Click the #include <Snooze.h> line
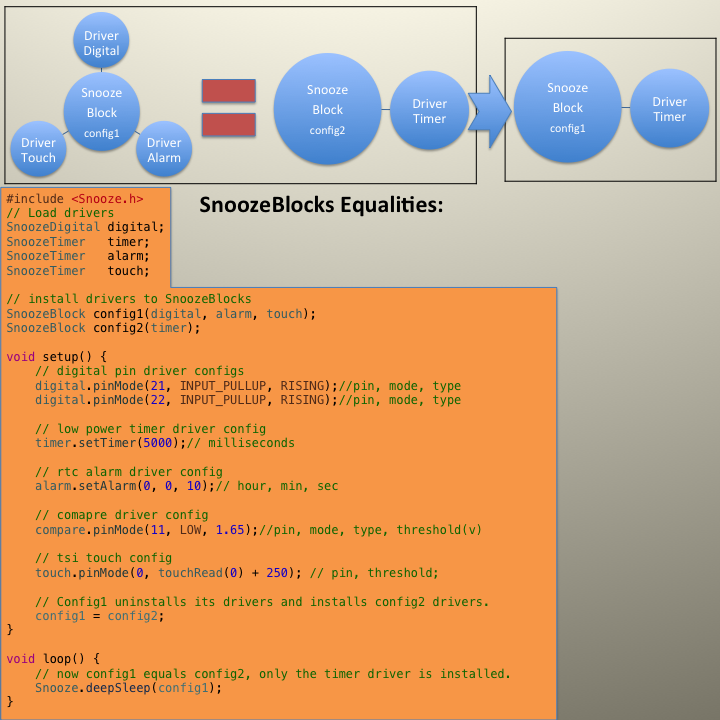Screen dimensions: 720x720 click(x=75, y=199)
